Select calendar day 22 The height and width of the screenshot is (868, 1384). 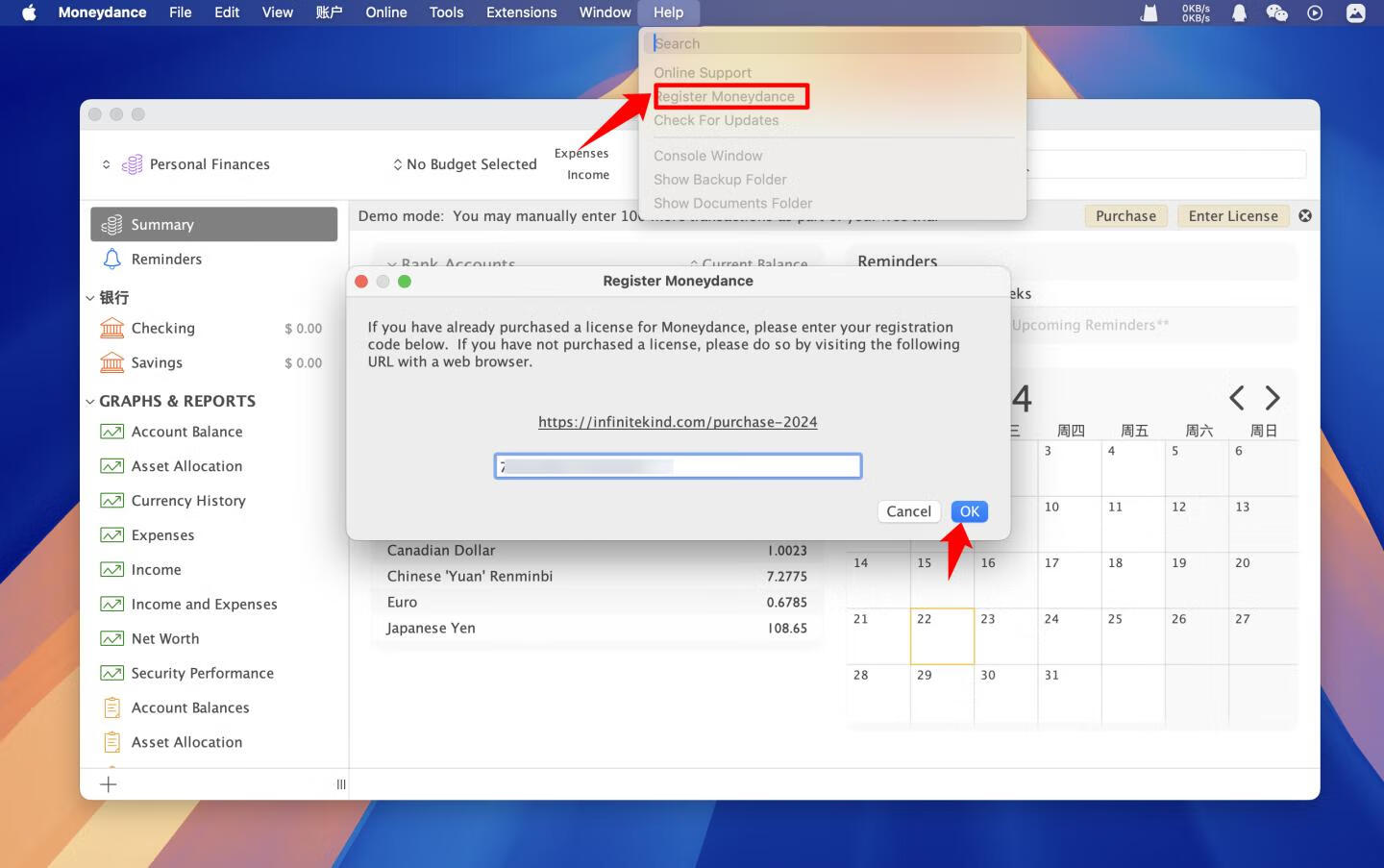coord(942,636)
